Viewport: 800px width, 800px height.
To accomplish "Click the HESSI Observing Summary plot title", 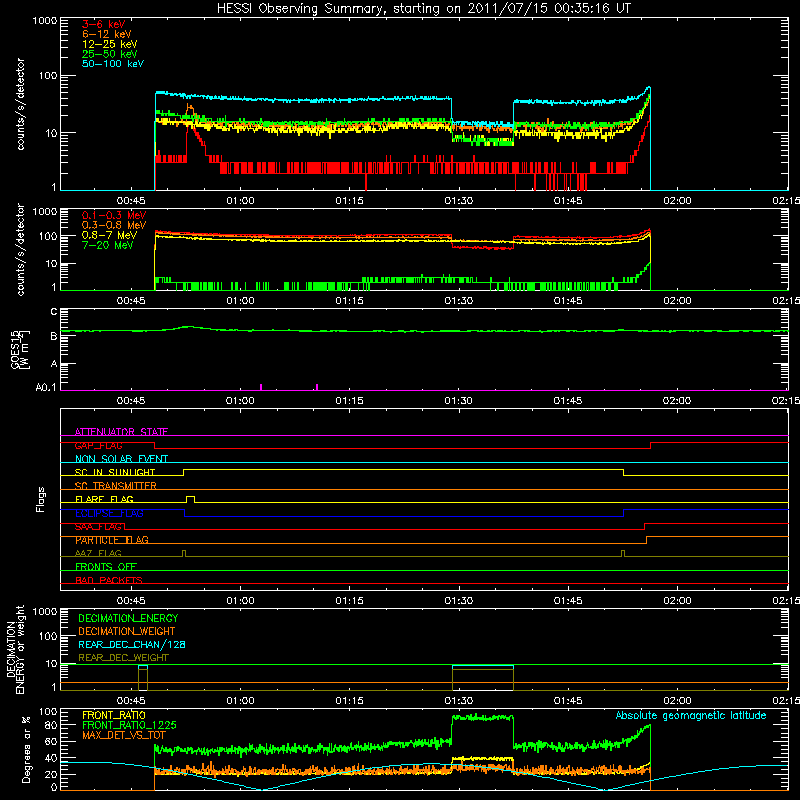I will [x=423, y=9].
